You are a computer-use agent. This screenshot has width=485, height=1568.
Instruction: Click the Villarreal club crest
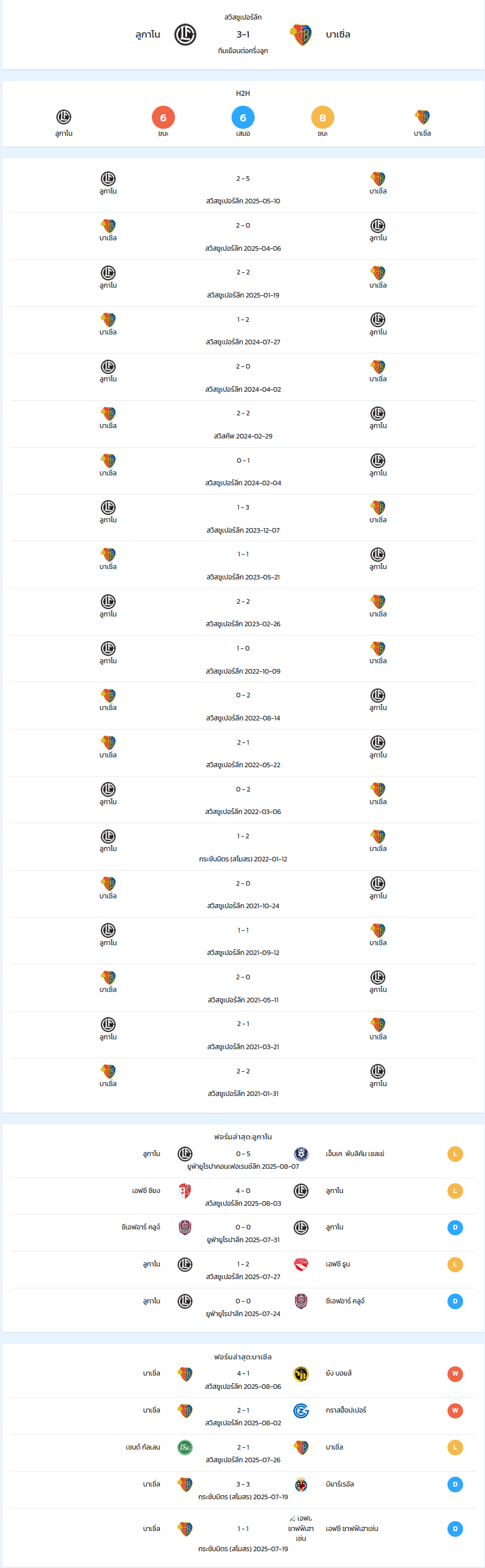click(301, 1484)
